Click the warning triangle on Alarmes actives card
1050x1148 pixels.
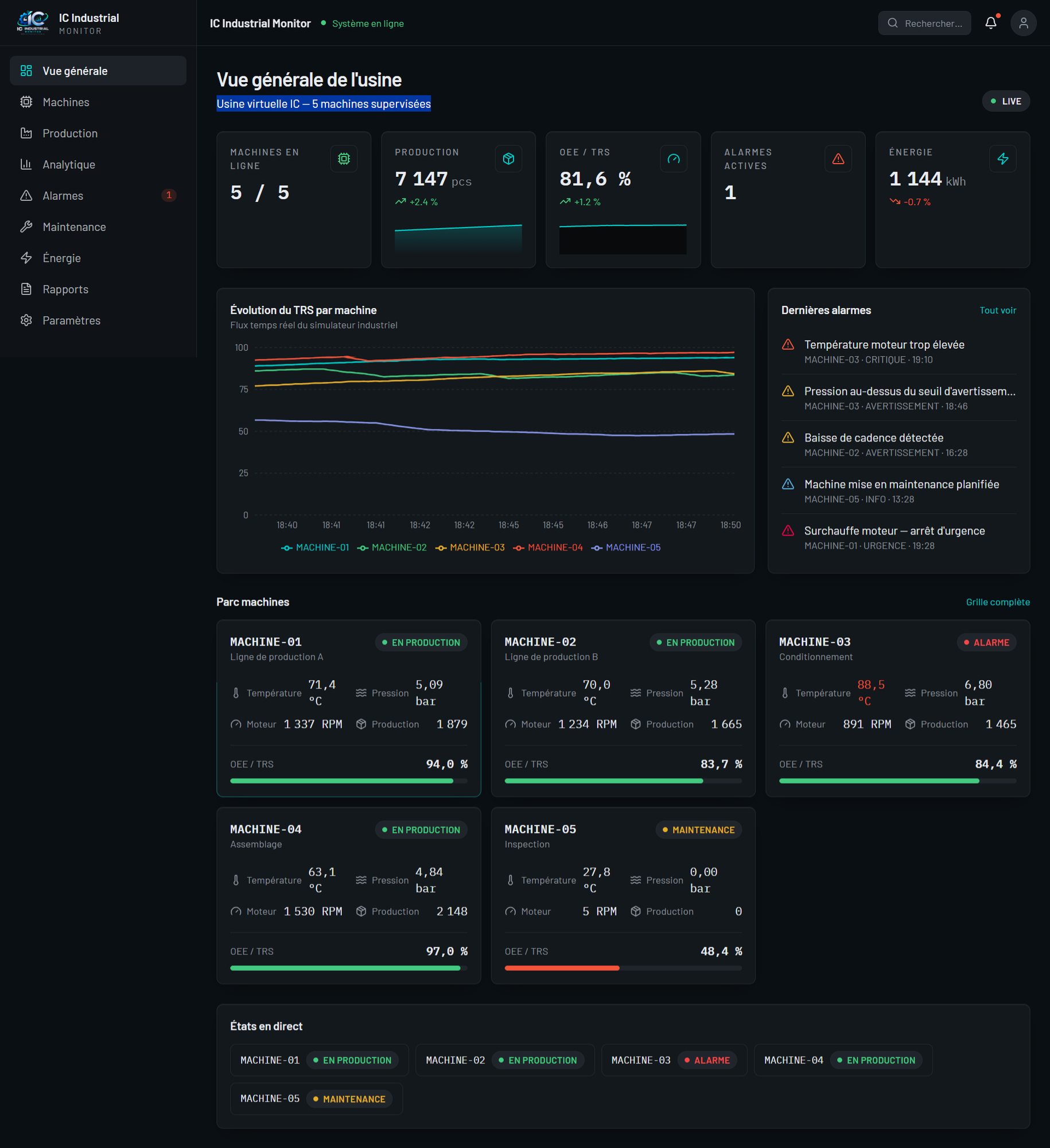[x=838, y=159]
